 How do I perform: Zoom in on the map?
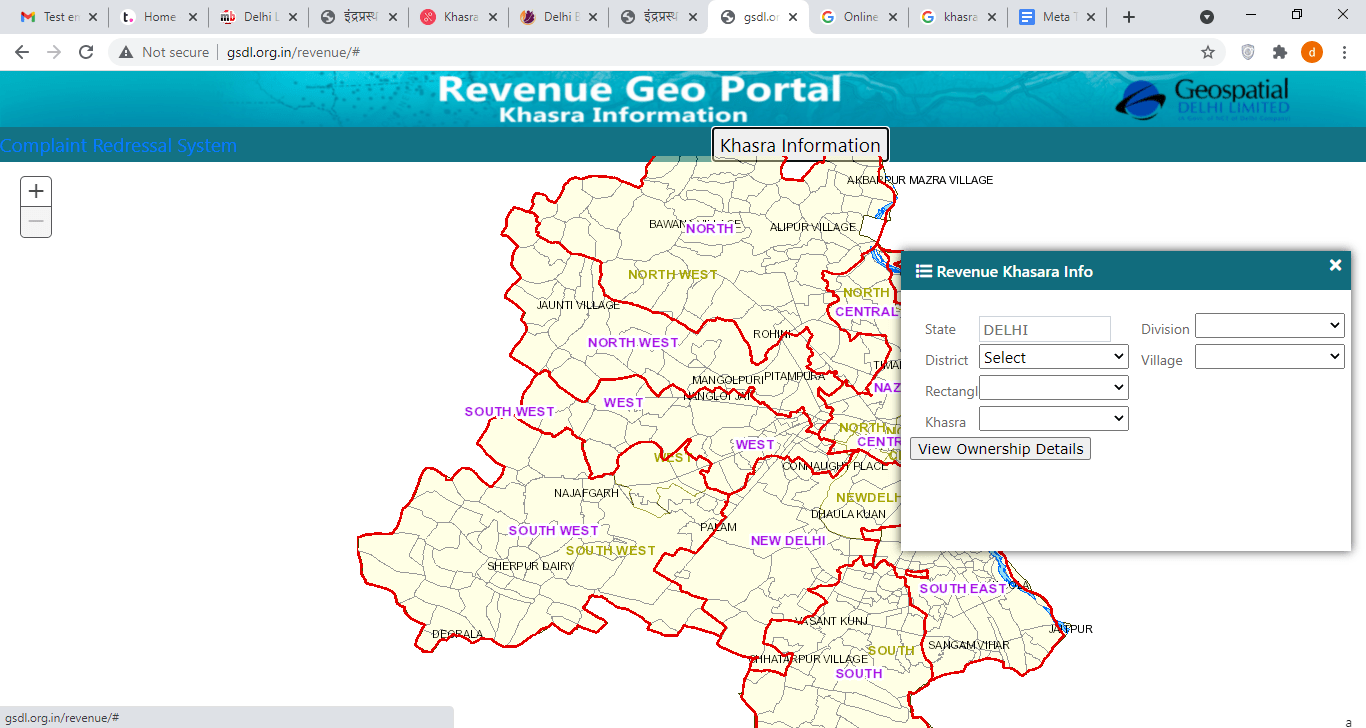[x=36, y=191]
